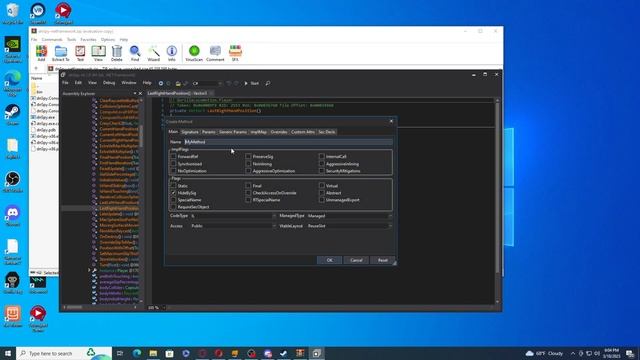The image size is (640, 360).
Task: Click the method Name input field
Action: pyautogui.click(x=288, y=142)
